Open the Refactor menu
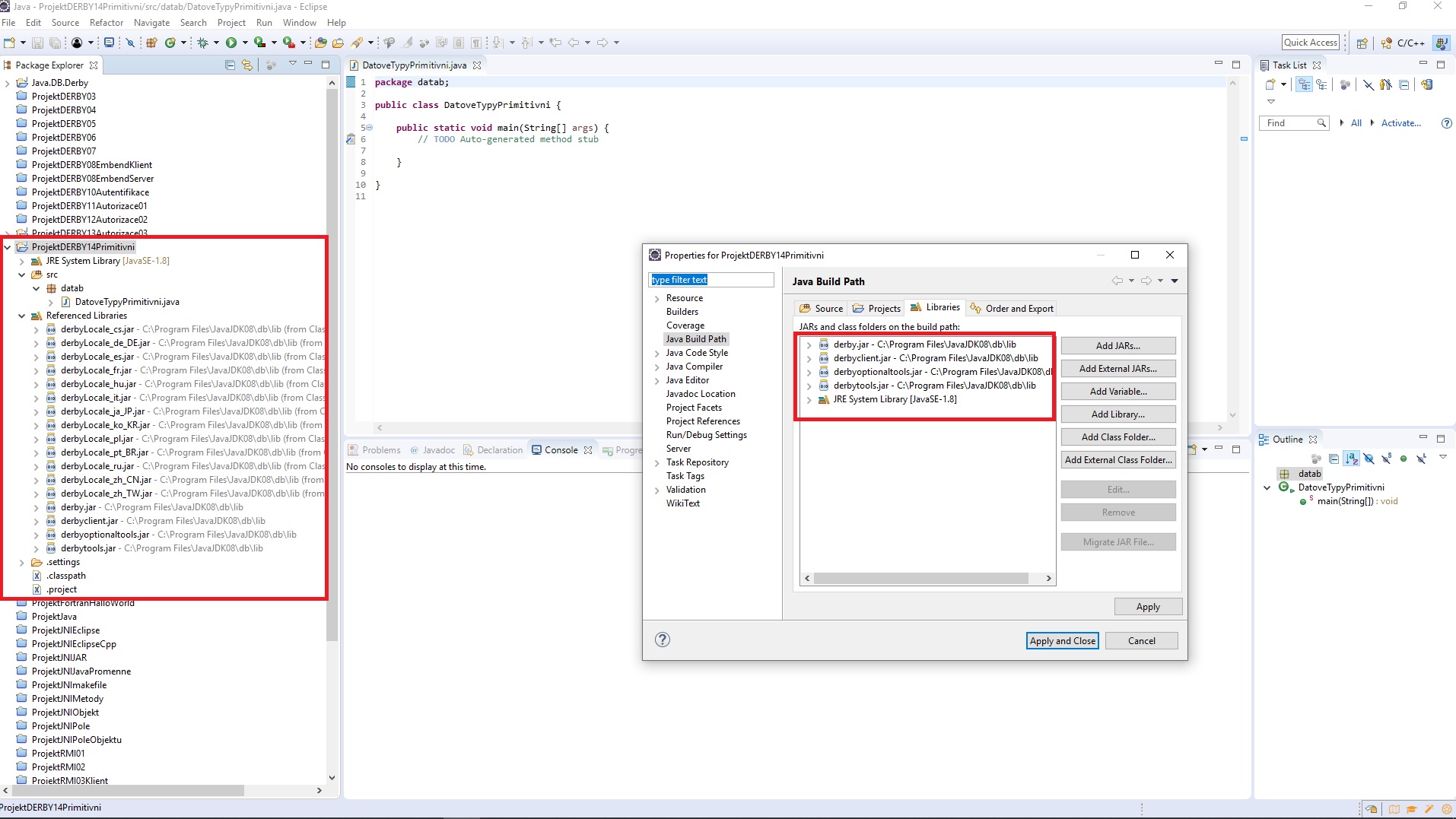The height and width of the screenshot is (819, 1456). click(x=106, y=23)
